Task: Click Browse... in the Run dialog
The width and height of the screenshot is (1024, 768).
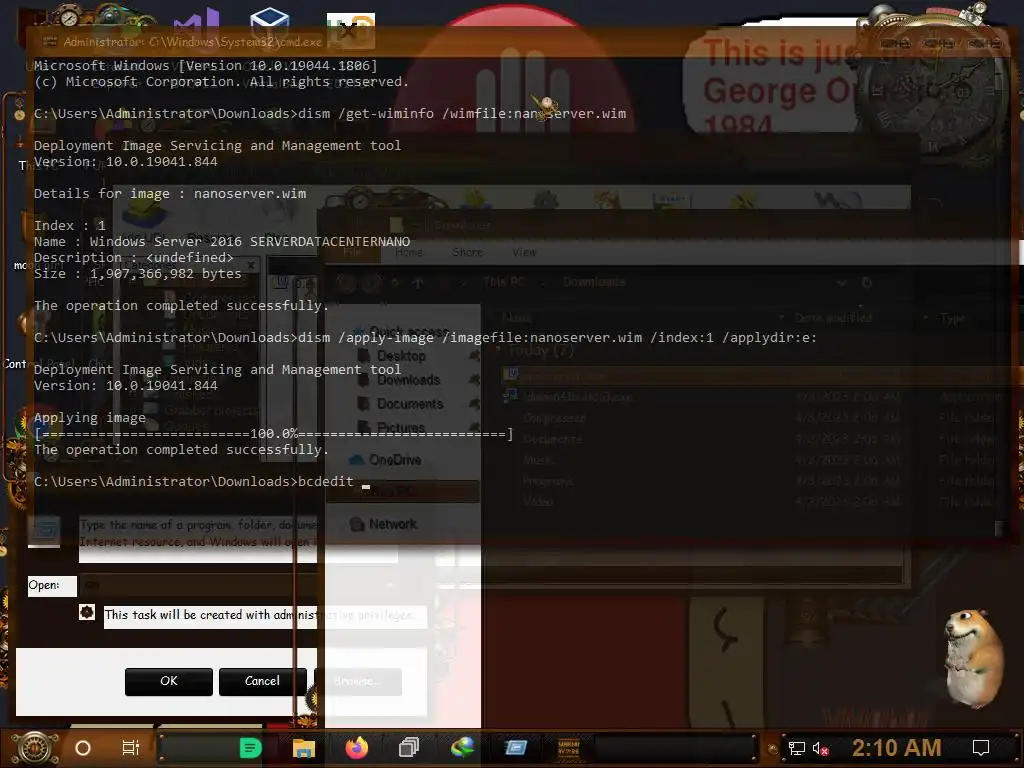Action: (357, 681)
